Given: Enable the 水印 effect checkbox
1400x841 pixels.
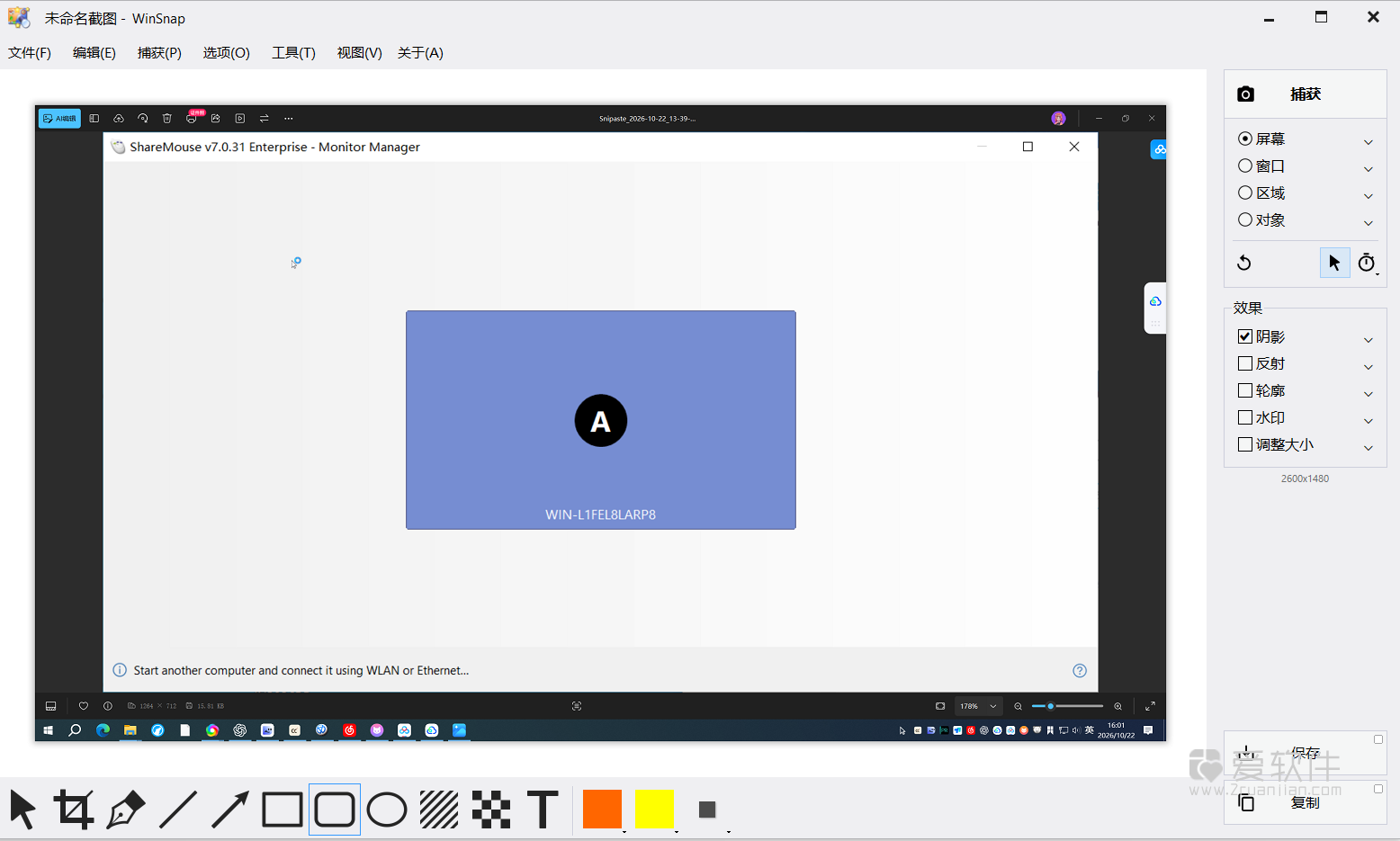Looking at the screenshot, I should pyautogui.click(x=1245, y=417).
